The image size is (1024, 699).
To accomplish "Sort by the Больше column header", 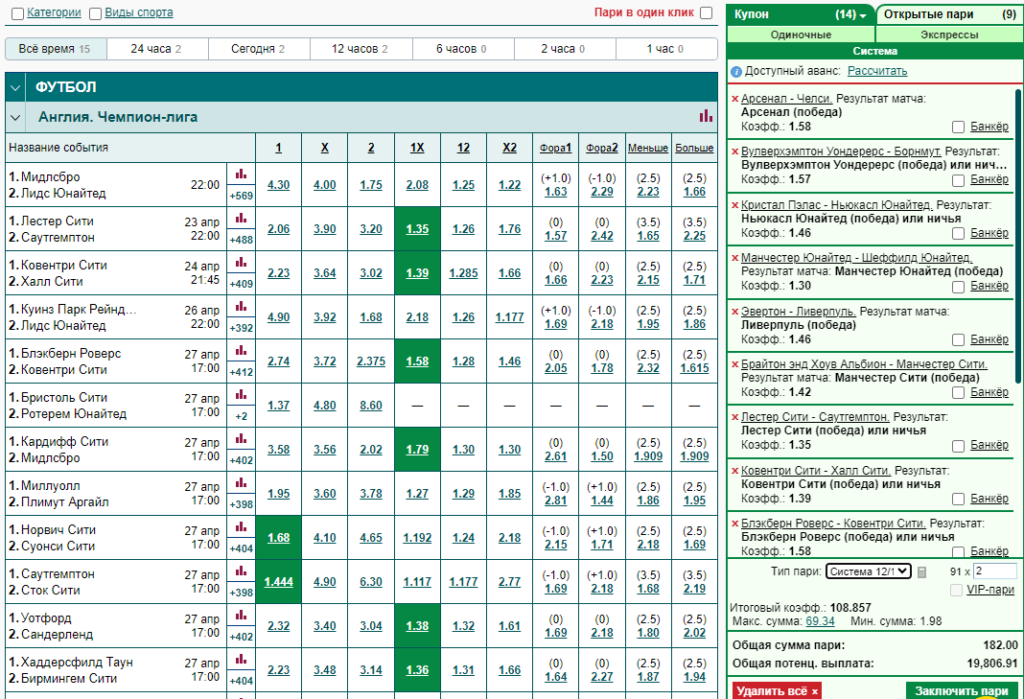I will coord(694,148).
